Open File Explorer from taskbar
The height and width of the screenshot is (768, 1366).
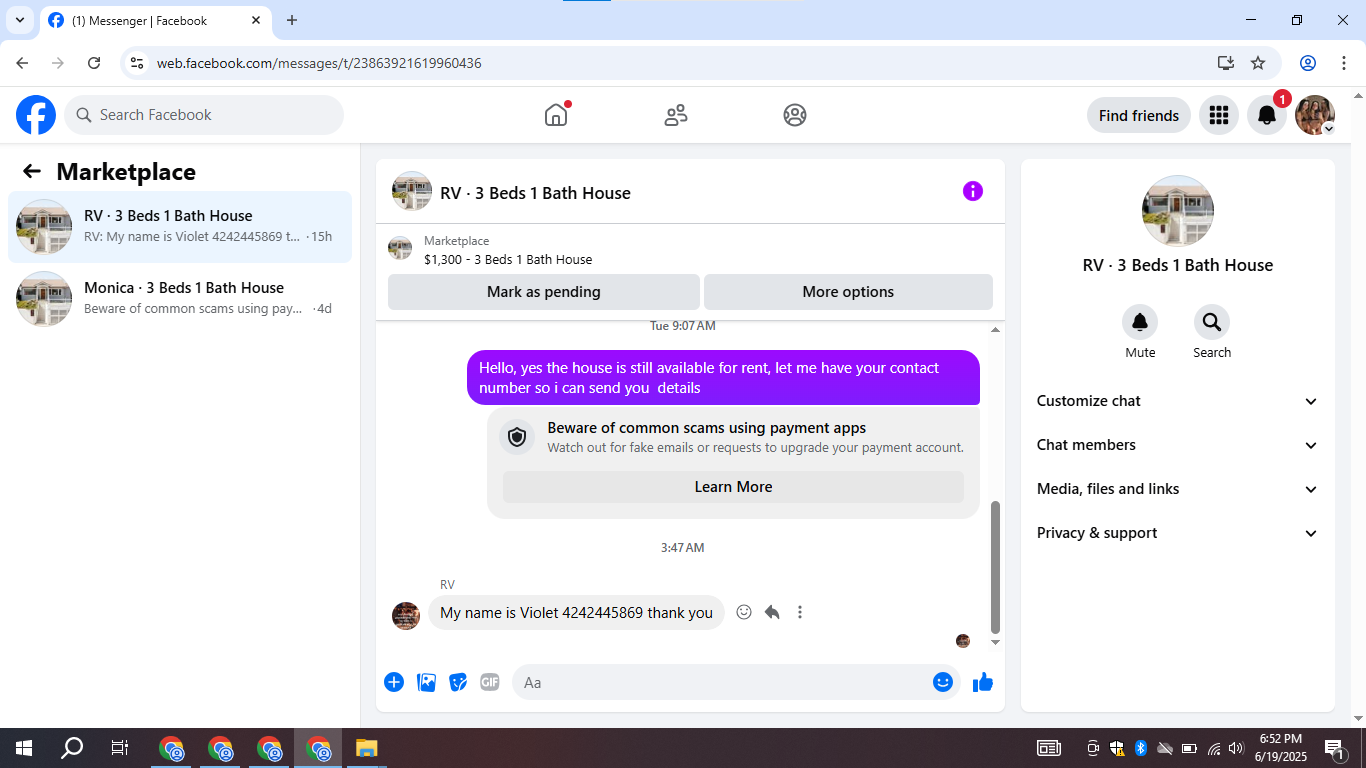[367, 748]
